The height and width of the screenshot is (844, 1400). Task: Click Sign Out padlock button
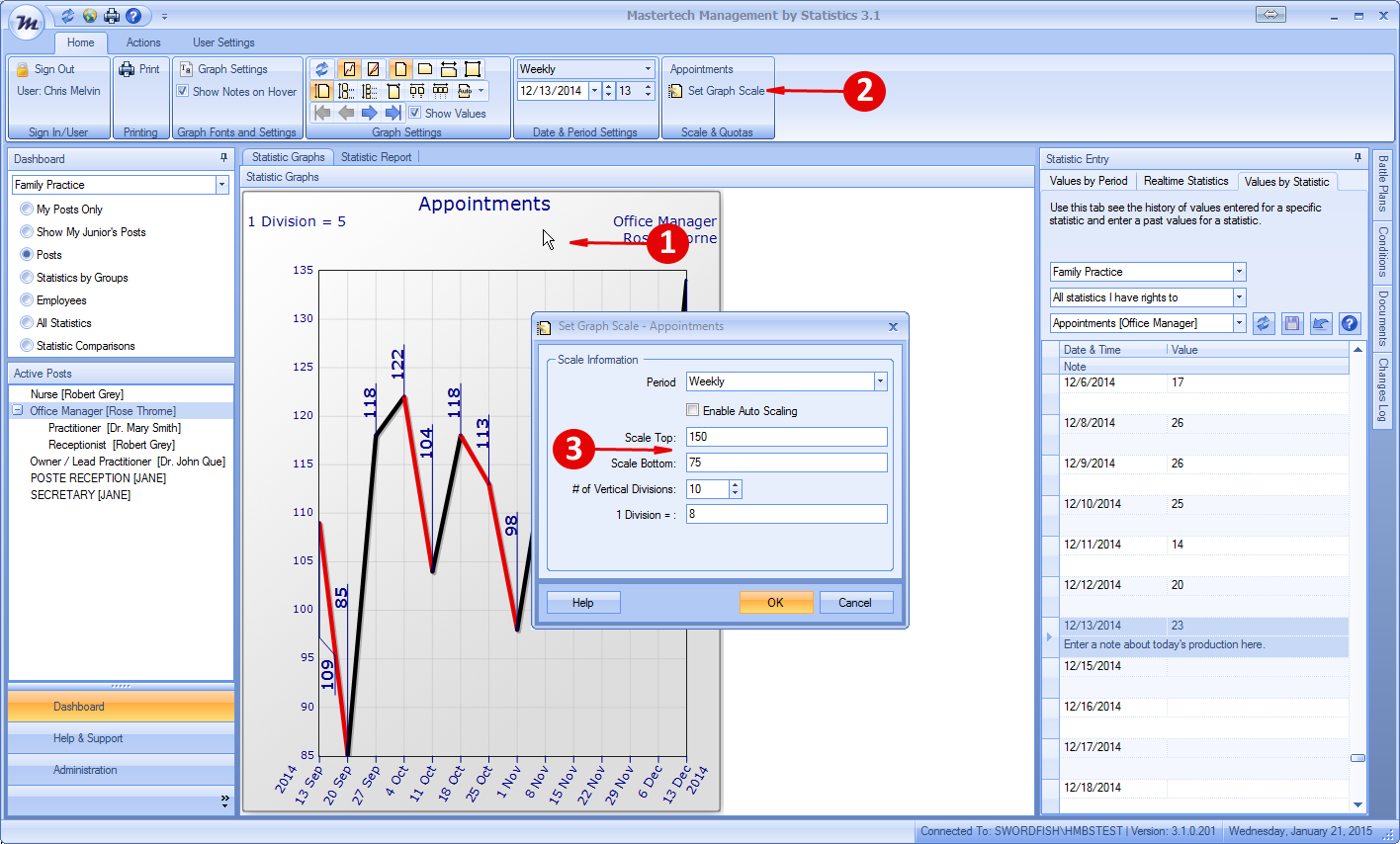point(45,69)
